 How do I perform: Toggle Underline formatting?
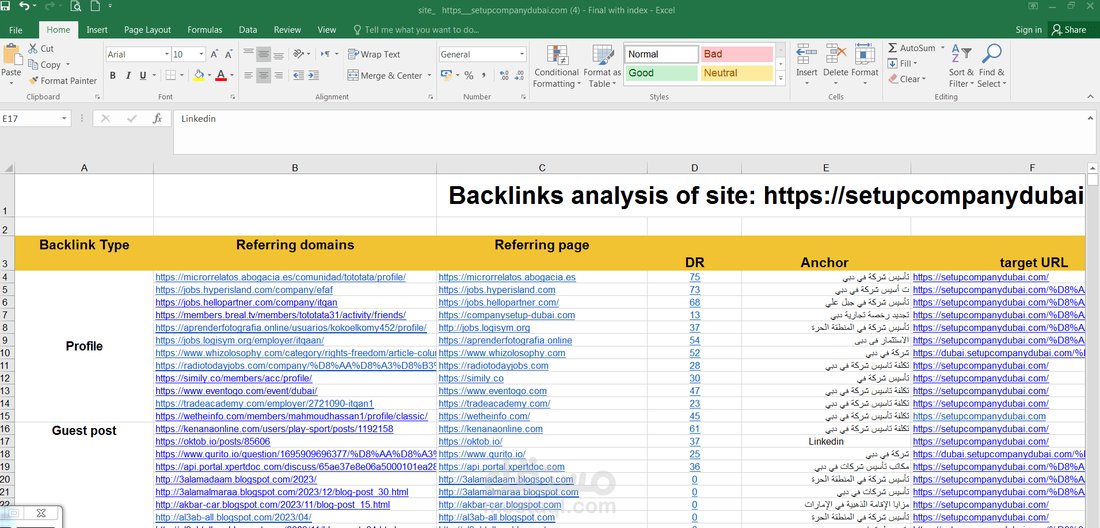click(x=143, y=75)
